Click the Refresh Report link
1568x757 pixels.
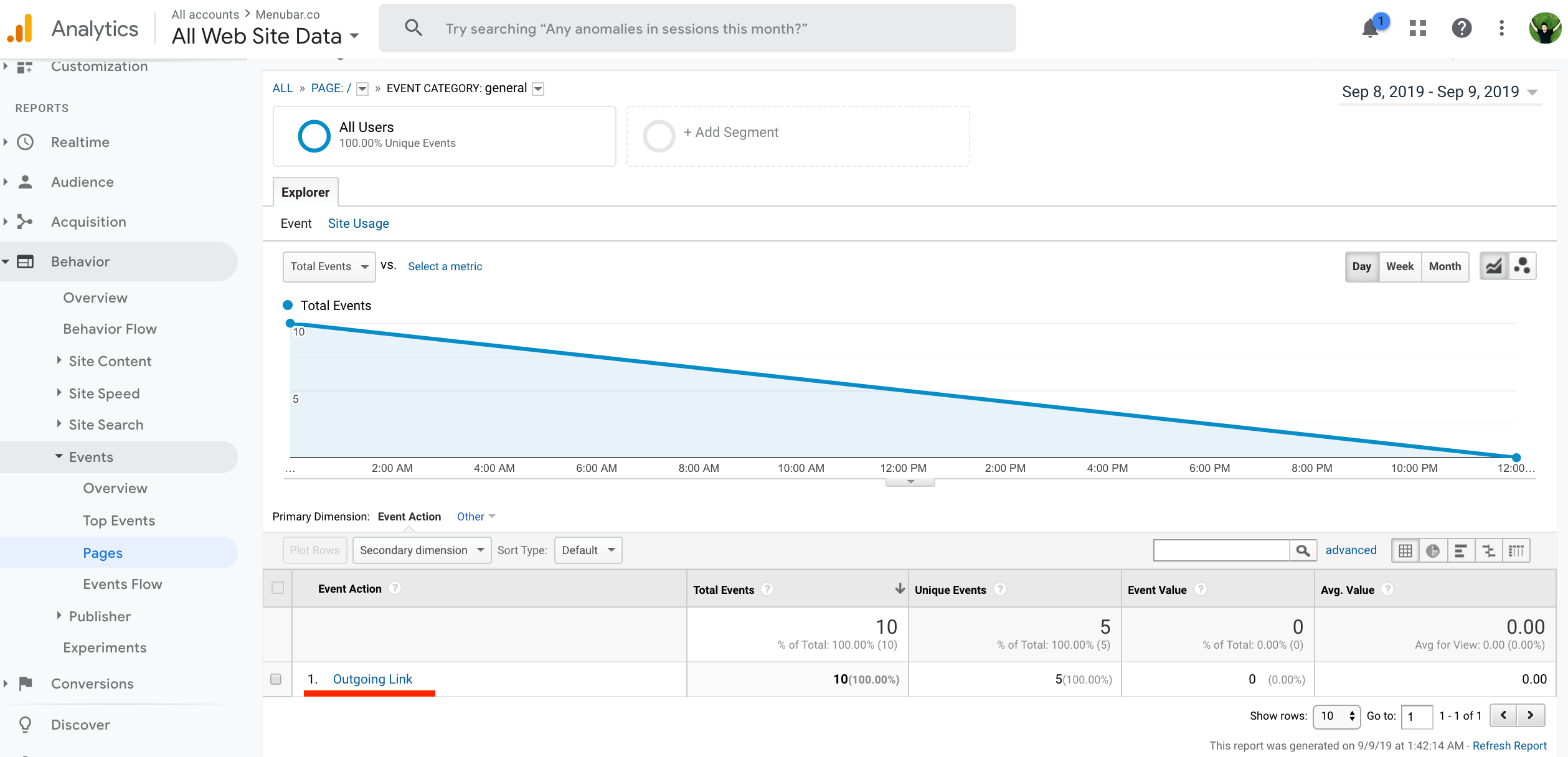[x=1509, y=745]
